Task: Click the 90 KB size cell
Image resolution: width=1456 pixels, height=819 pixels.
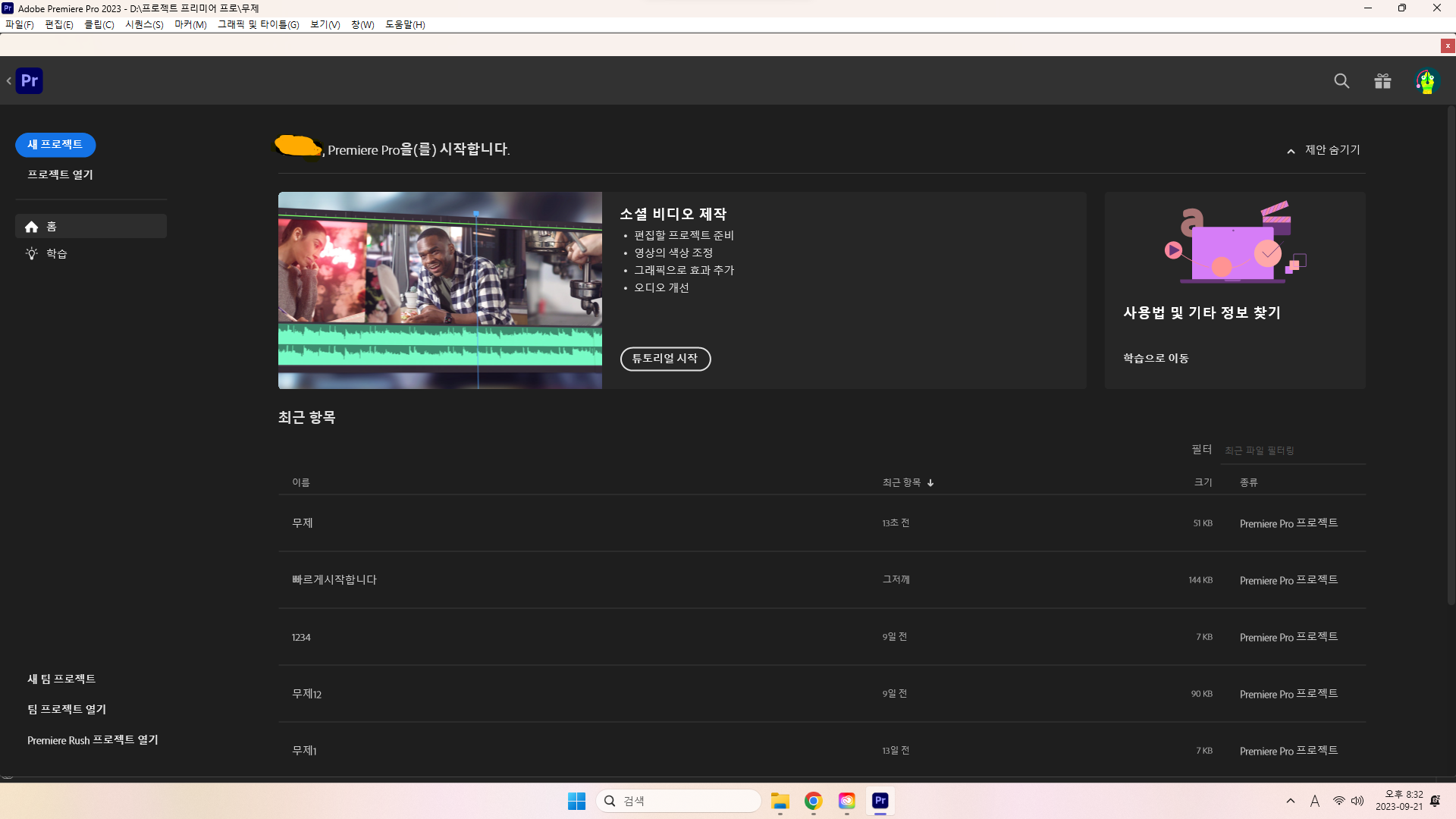Action: (x=1201, y=694)
